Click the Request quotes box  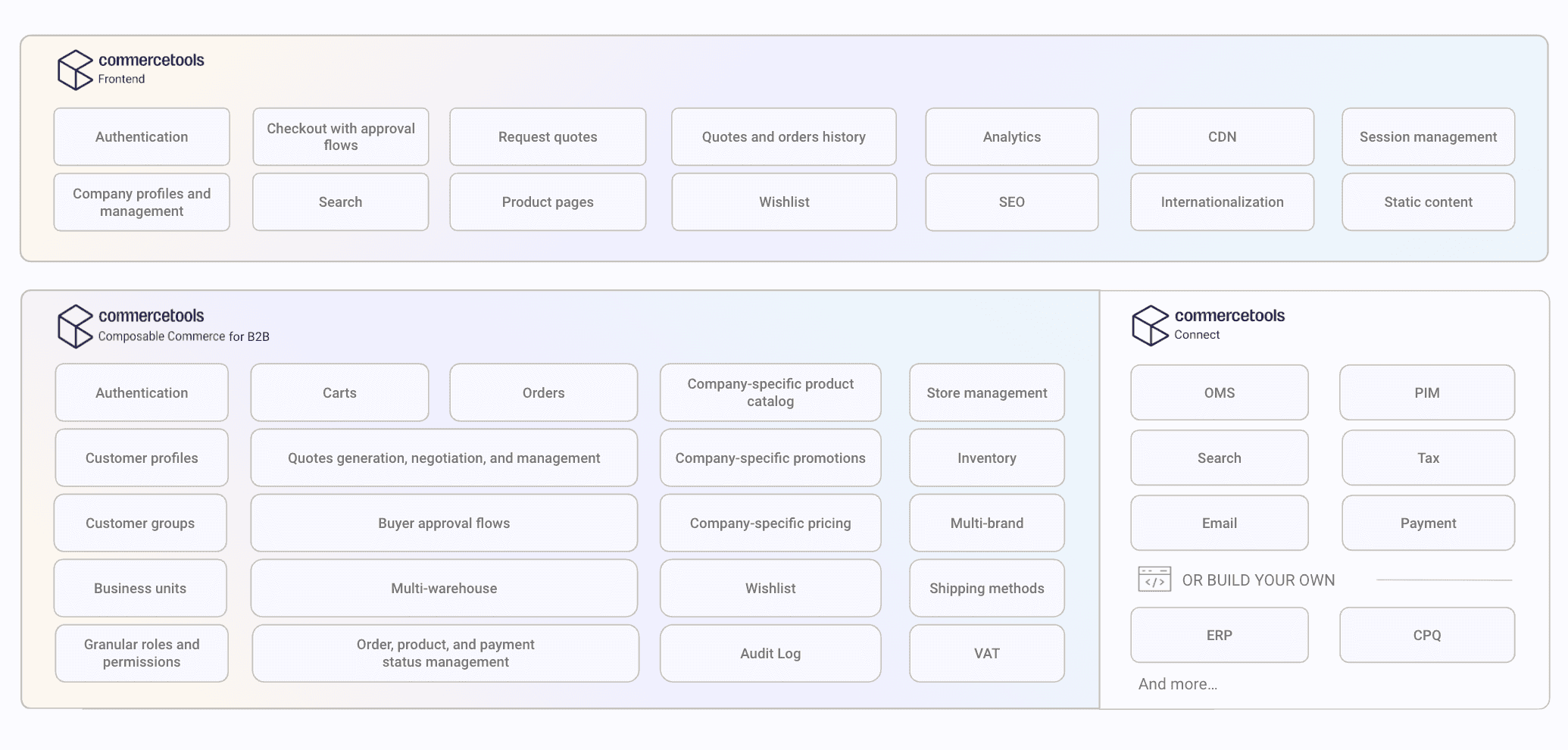click(548, 136)
